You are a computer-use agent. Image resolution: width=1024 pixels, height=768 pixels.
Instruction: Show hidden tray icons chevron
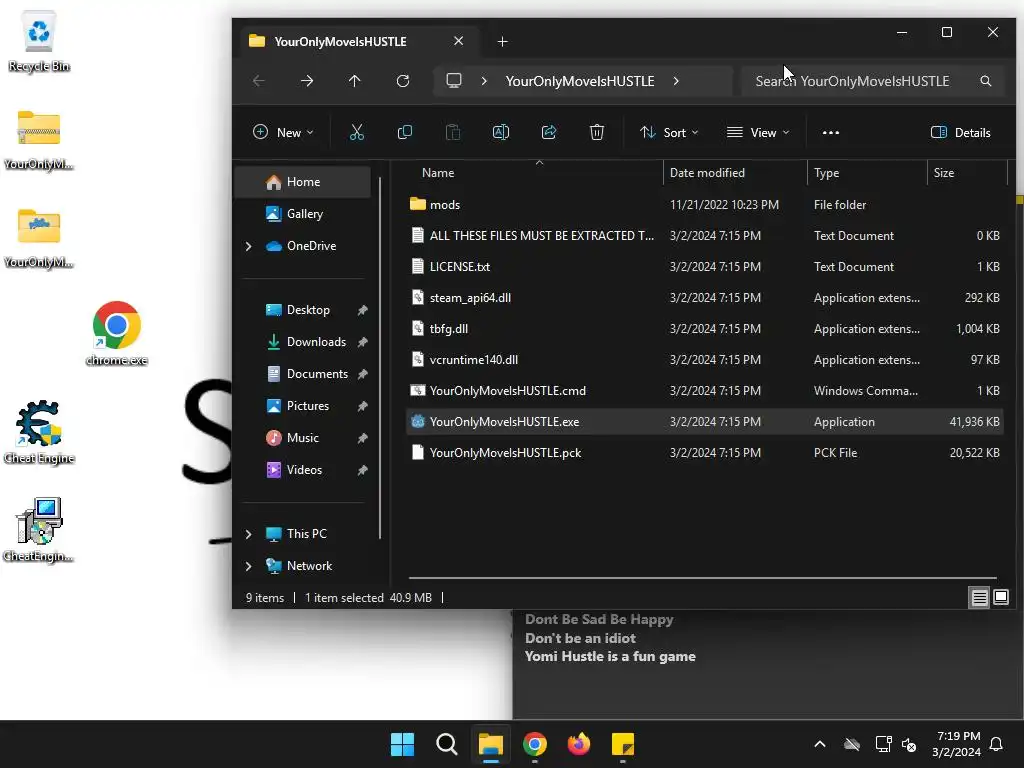(x=820, y=744)
